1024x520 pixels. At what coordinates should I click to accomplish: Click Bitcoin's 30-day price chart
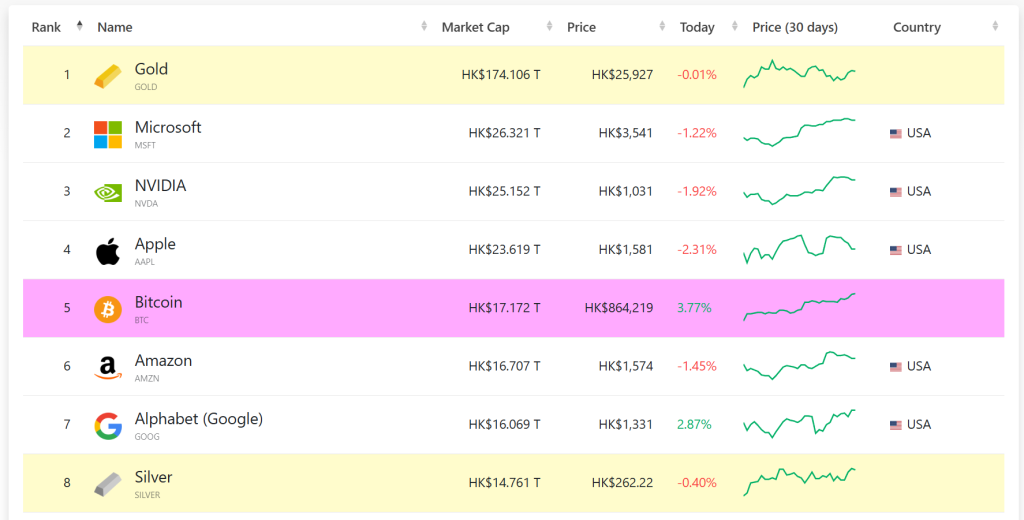(x=799, y=307)
